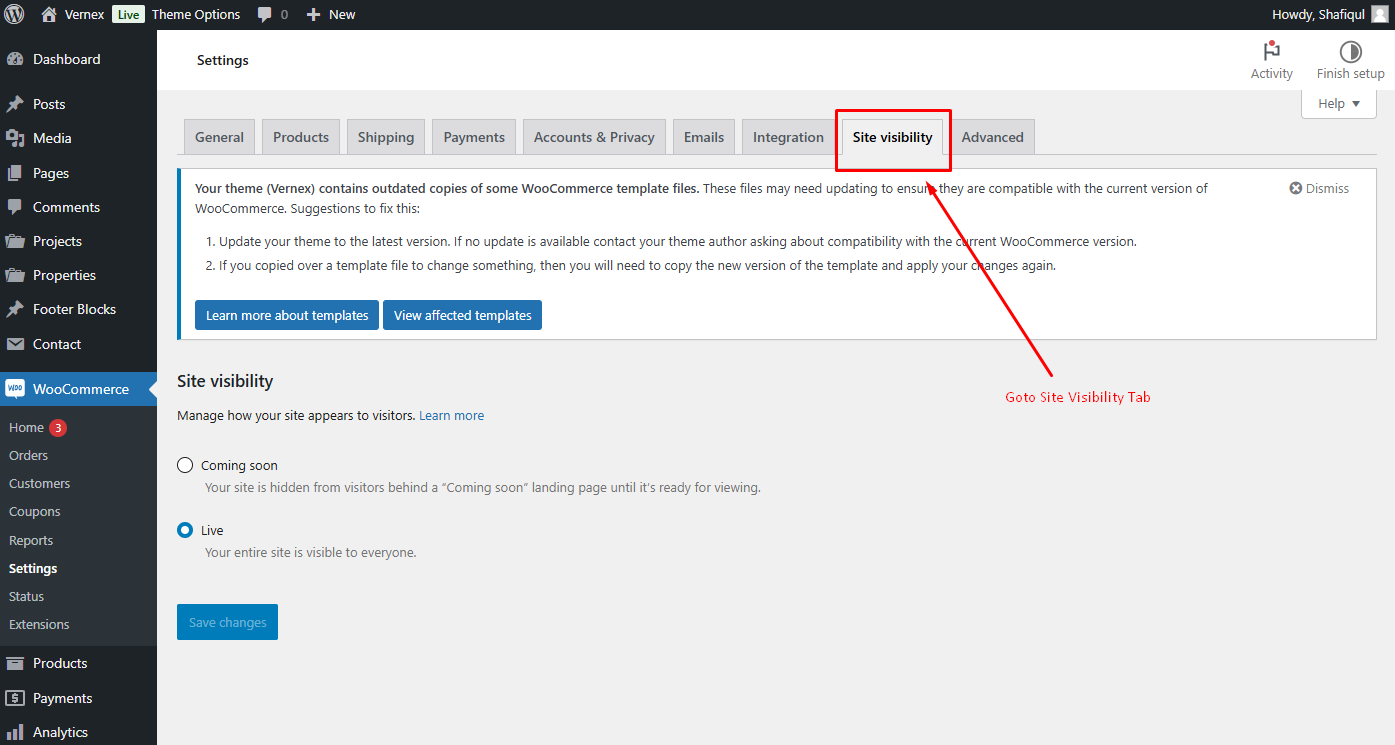Open the Learn more link
This screenshot has width=1395, height=745.
451,415
